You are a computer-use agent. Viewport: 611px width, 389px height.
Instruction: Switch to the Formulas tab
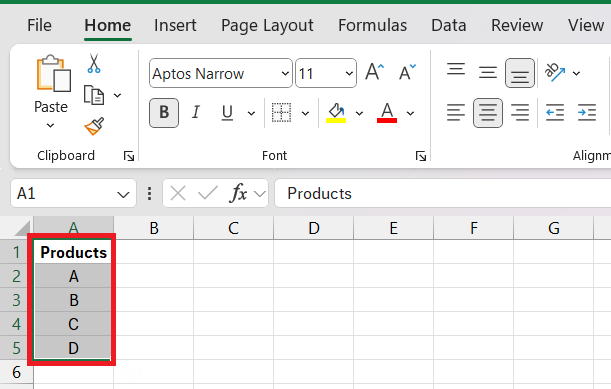[373, 25]
